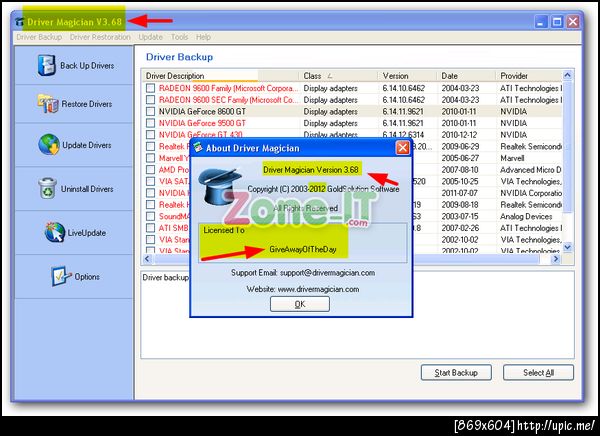The width and height of the screenshot is (600, 436).
Task: Launch LiveUpdate from the sidebar icon
Action: 55,232
